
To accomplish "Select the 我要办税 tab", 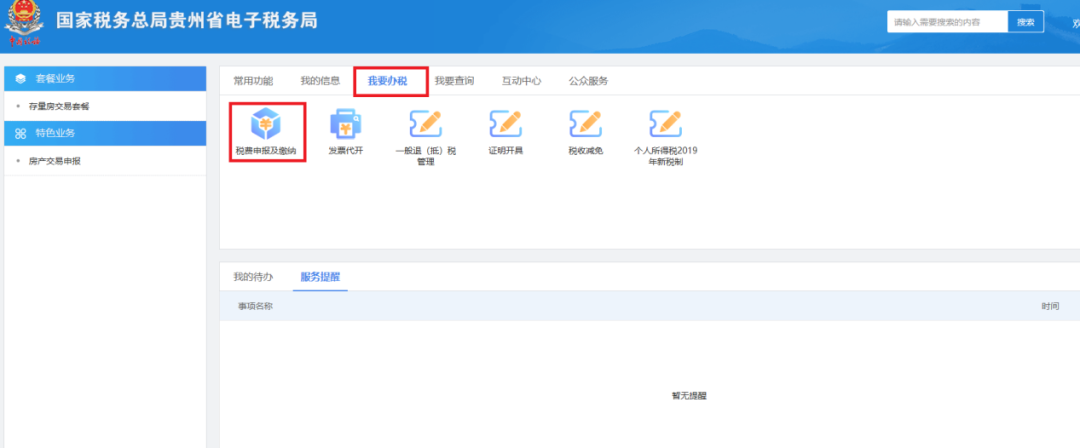I will point(388,81).
